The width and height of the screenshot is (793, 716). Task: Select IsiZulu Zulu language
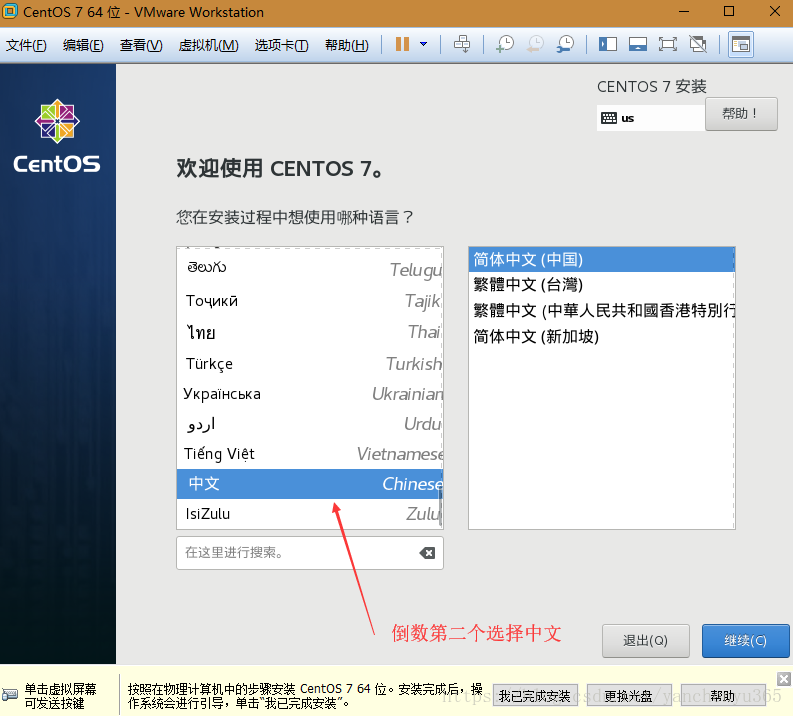point(310,514)
